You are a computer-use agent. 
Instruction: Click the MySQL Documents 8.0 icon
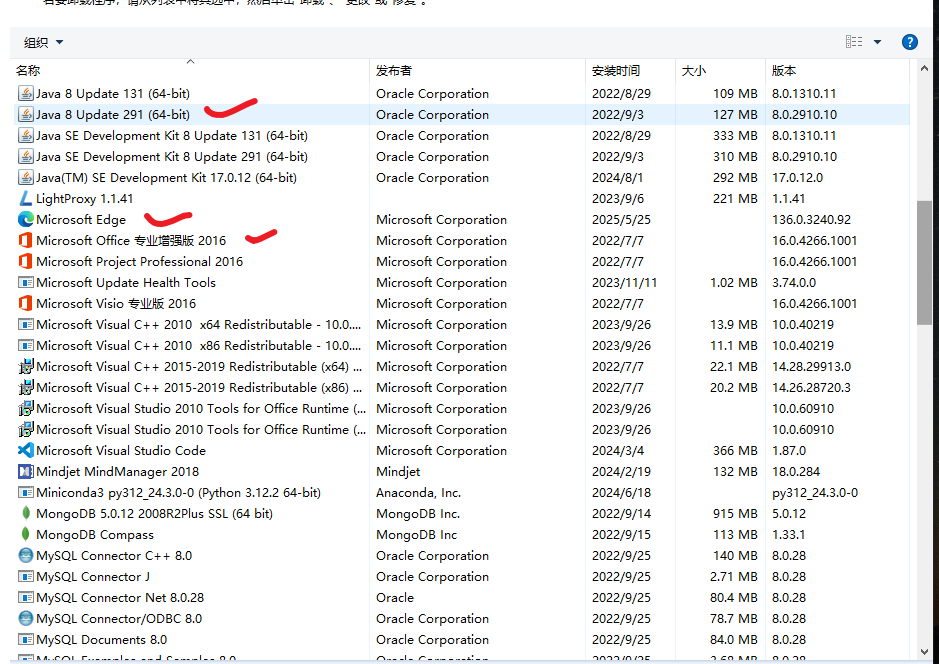pos(25,639)
